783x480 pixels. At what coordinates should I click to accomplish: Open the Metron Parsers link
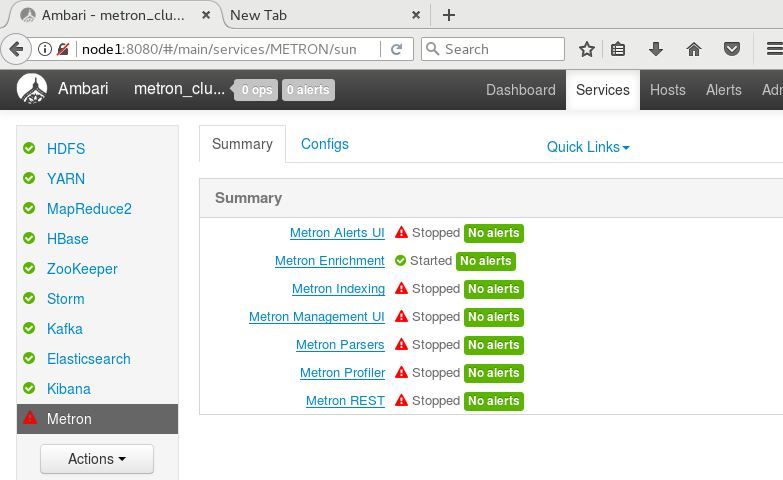(x=340, y=345)
